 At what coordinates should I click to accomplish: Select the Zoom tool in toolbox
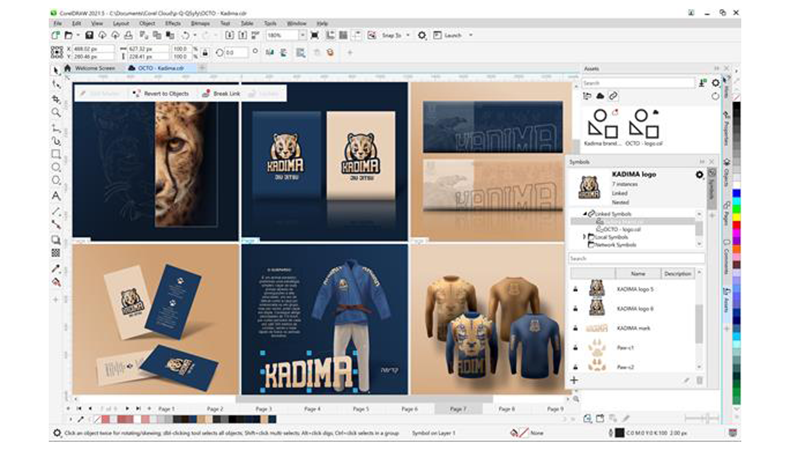pyautogui.click(x=56, y=112)
